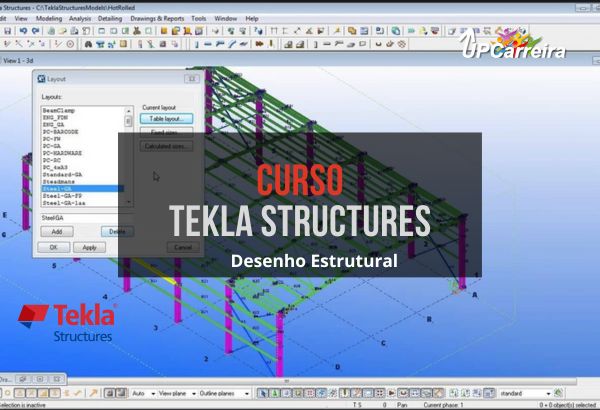The height and width of the screenshot is (410, 600).
Task: Click the Save model icon
Action: [7, 31]
